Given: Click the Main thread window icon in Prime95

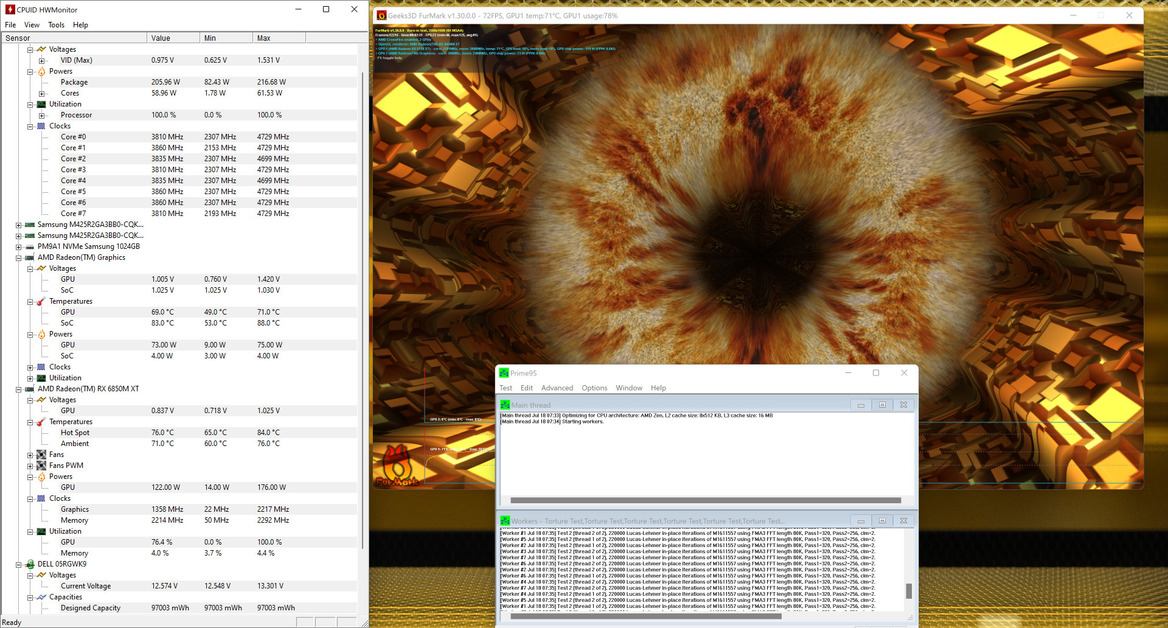Looking at the screenshot, I should tap(505, 405).
